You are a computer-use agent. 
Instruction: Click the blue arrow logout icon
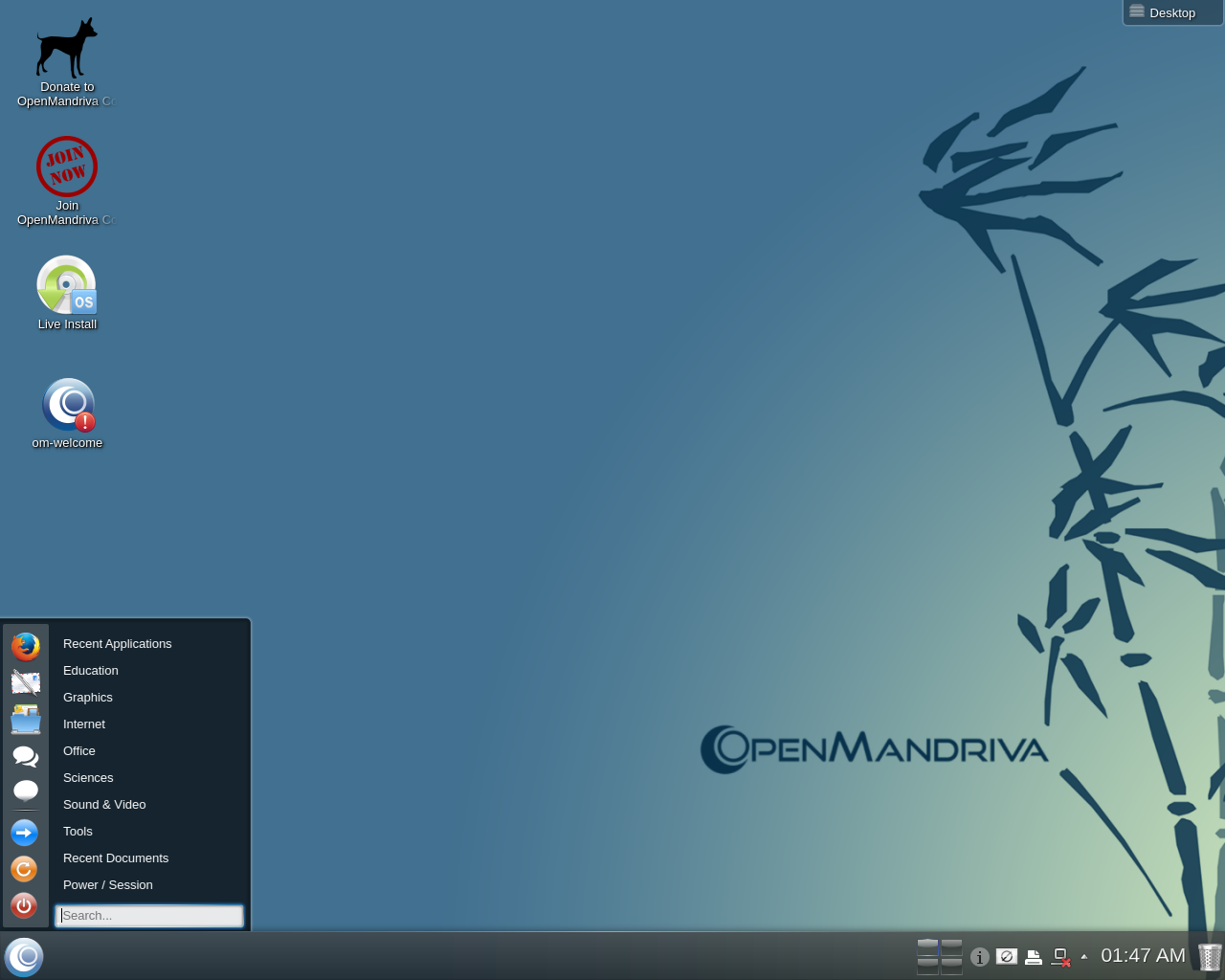[24, 833]
